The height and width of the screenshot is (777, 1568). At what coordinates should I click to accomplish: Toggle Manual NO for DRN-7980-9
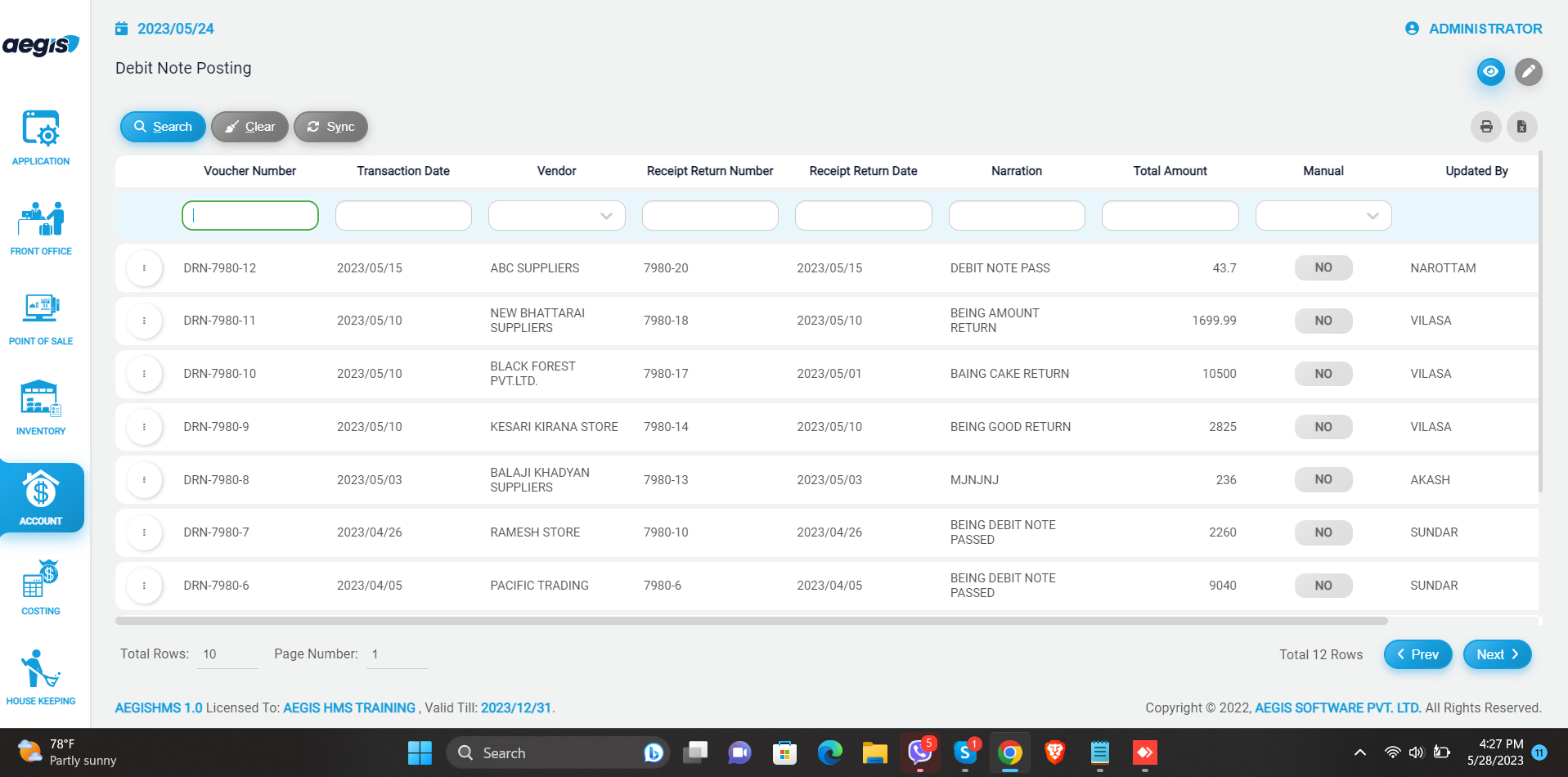tap(1323, 427)
